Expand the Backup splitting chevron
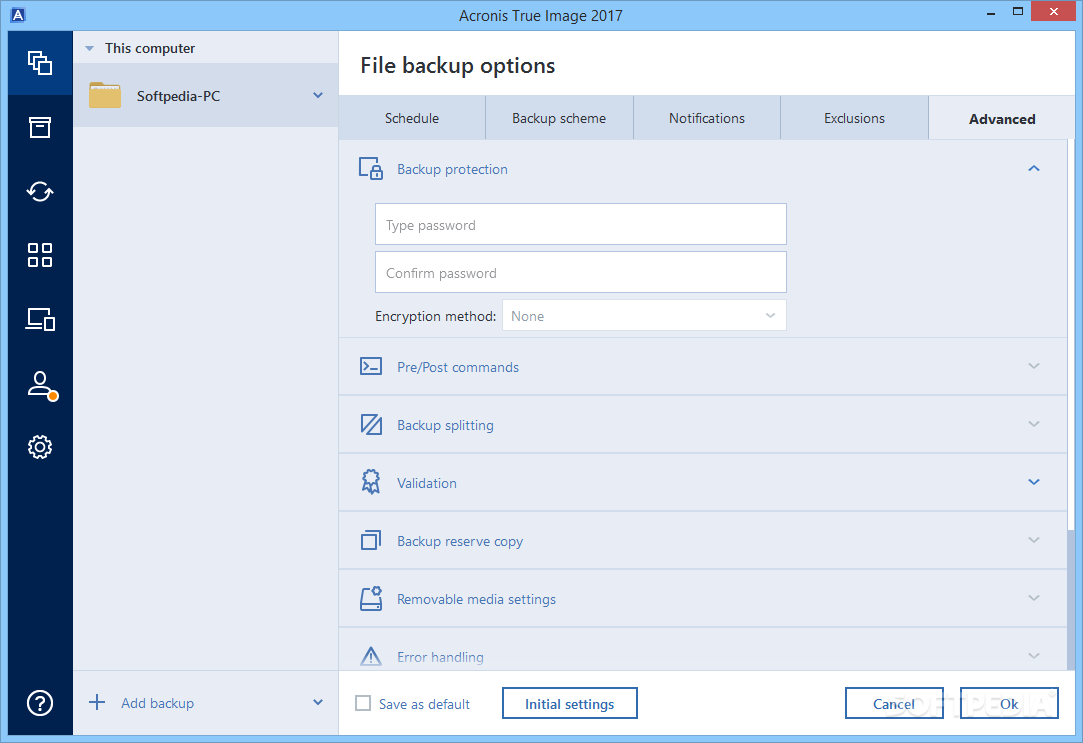 1034,424
